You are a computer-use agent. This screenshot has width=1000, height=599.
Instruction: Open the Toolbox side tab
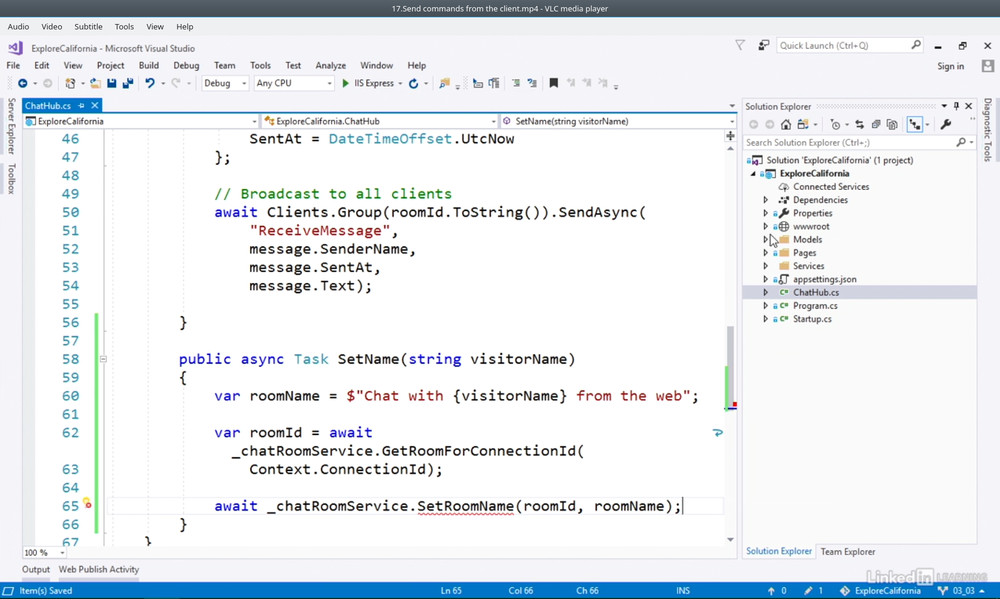coord(11,179)
